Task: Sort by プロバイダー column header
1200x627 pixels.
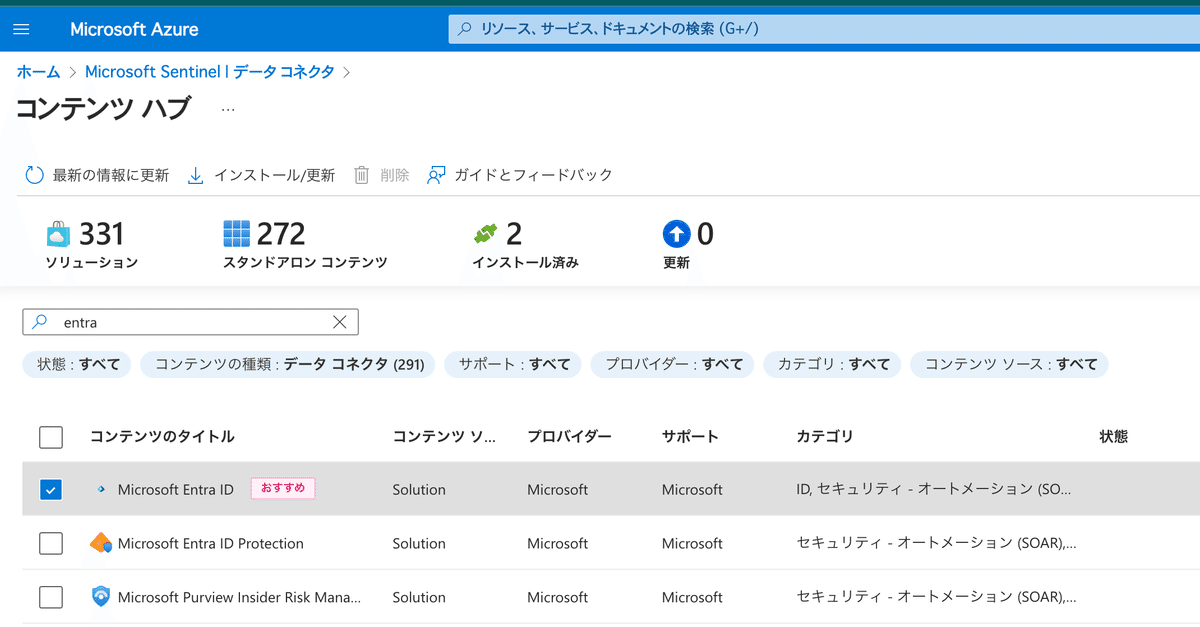Action: [569, 437]
